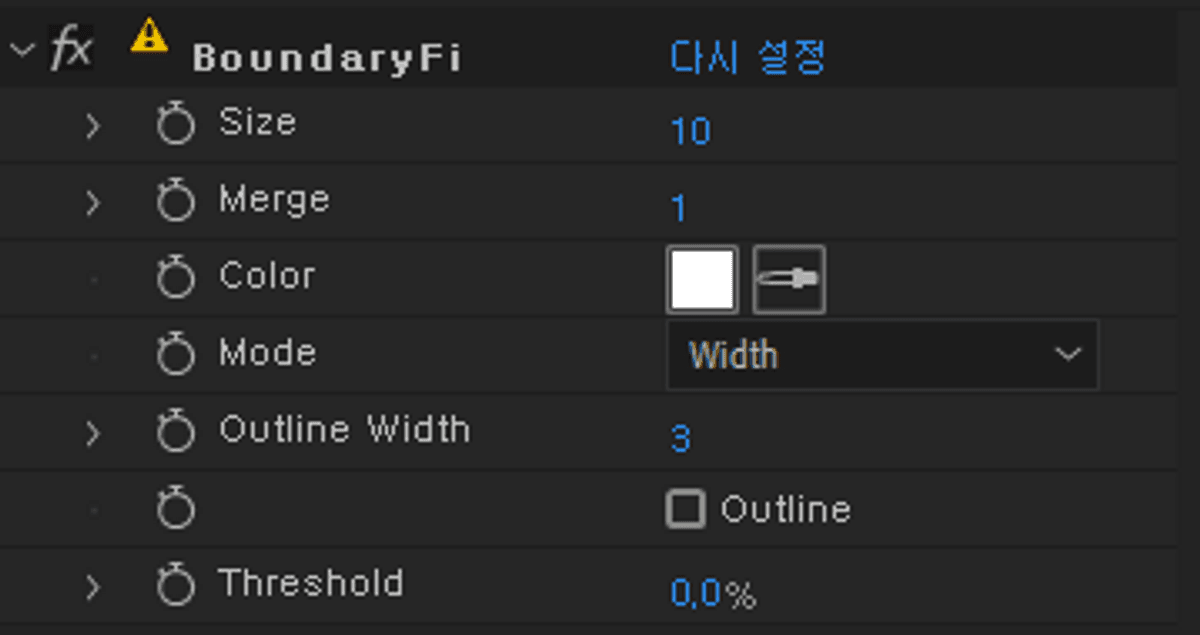Enable keyframing with the Merge stopwatch

coord(176,203)
